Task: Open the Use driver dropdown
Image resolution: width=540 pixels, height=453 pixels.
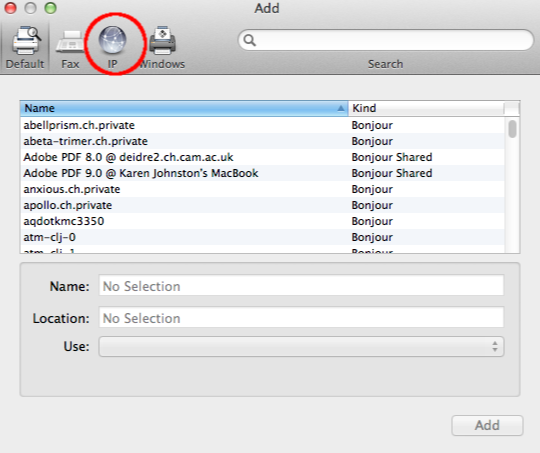Action: click(301, 347)
